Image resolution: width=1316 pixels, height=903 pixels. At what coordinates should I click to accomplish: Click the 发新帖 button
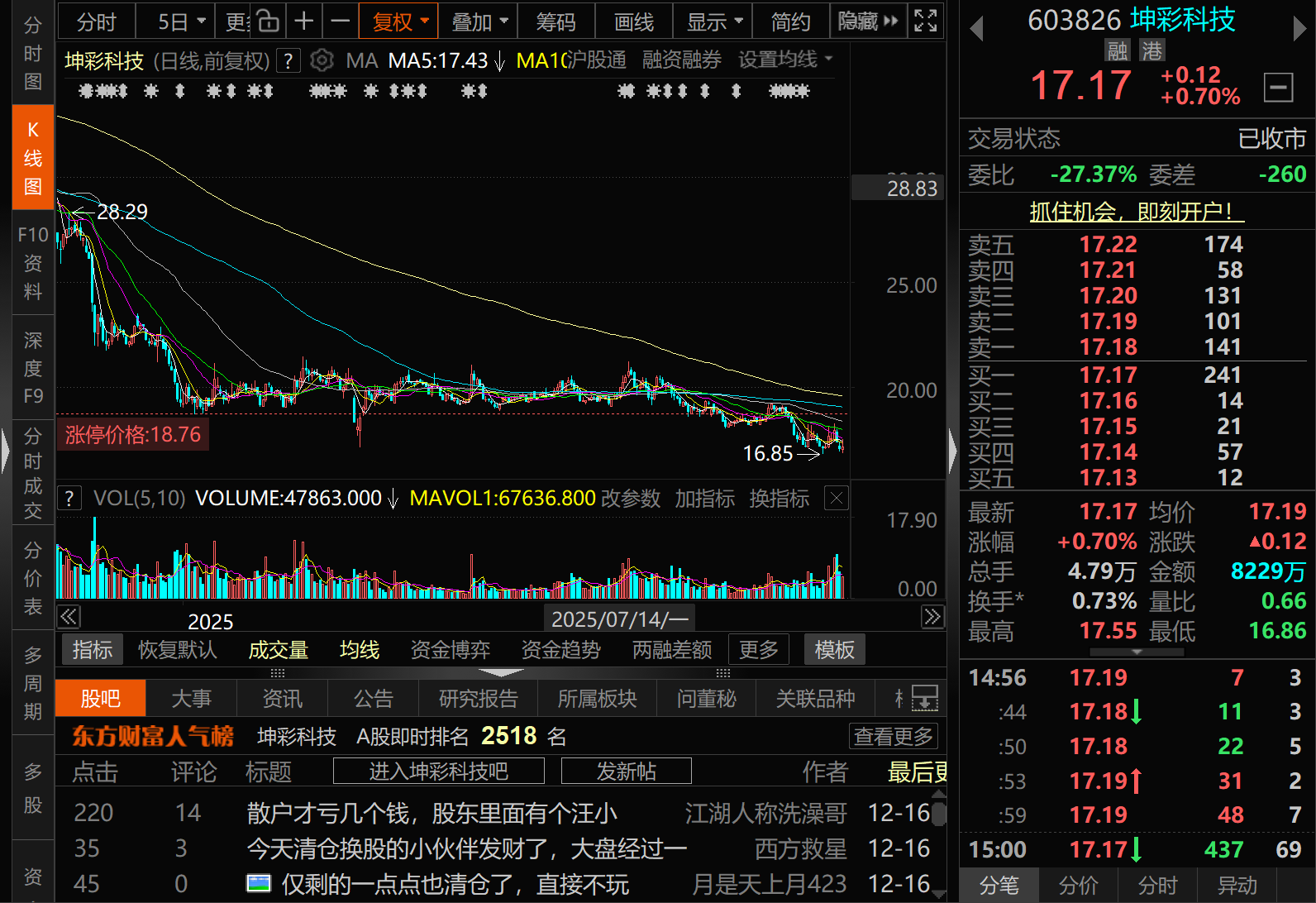[626, 772]
